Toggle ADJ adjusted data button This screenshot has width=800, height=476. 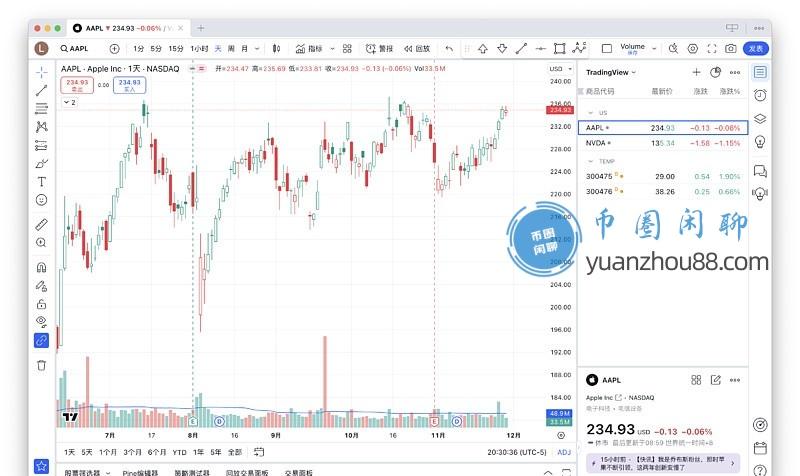click(564, 452)
